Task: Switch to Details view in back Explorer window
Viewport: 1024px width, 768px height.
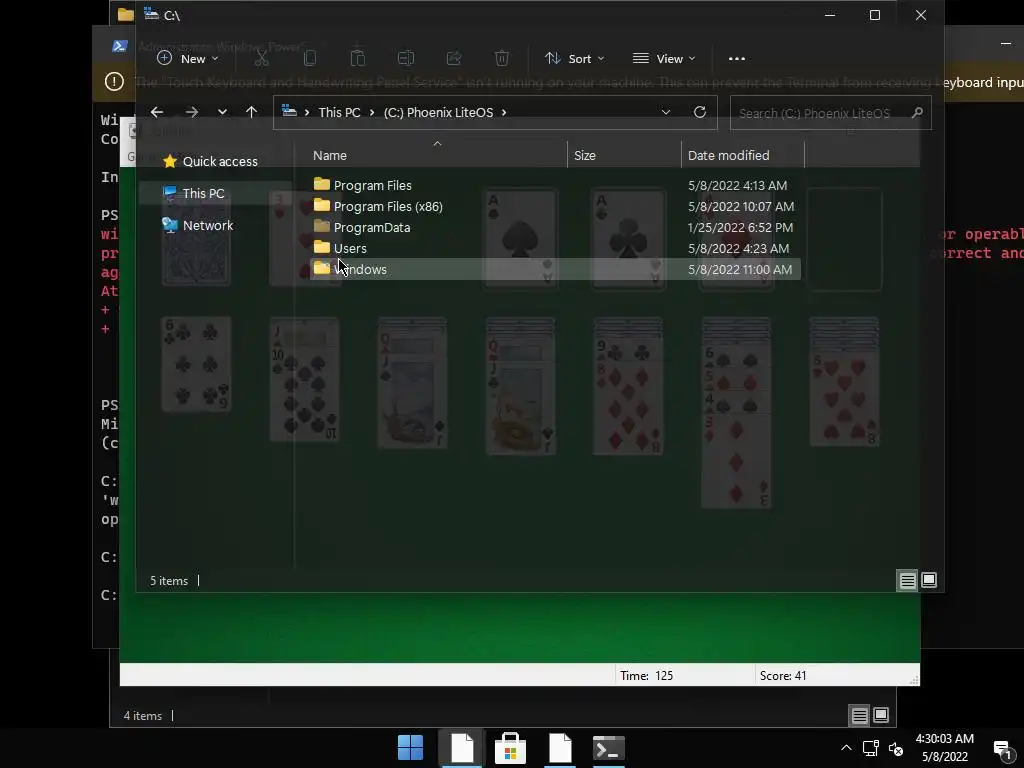Action: tap(859, 716)
